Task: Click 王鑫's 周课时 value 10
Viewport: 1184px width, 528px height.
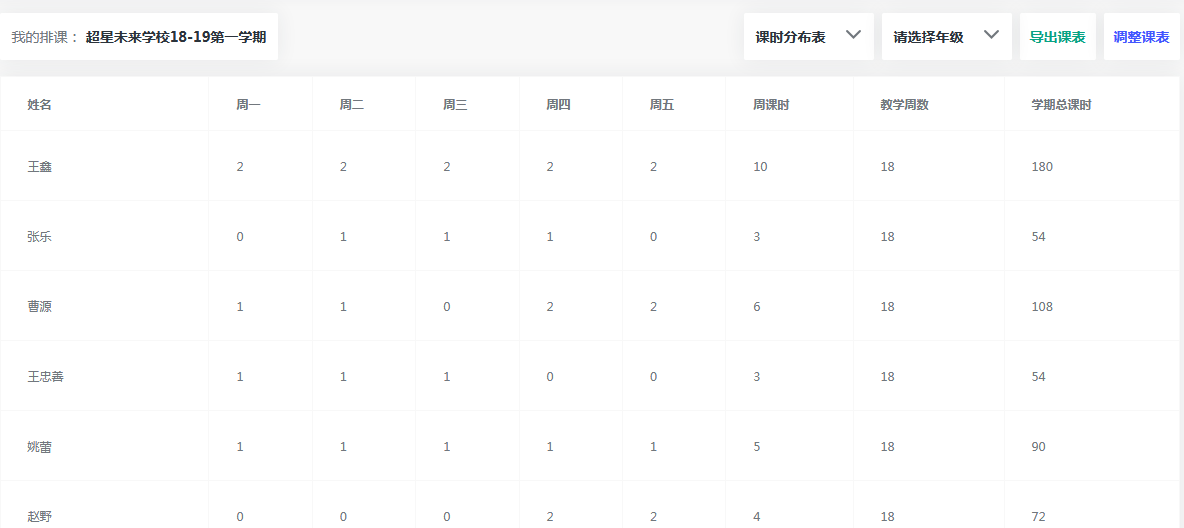Action: 760,167
